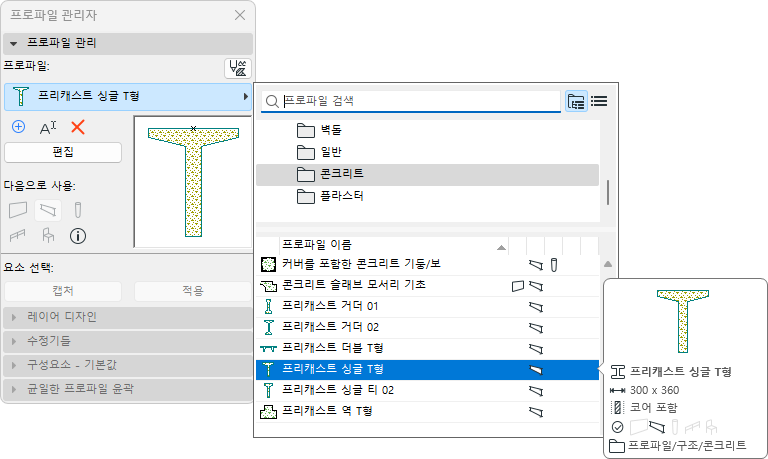Click the 프로파일/구조/콘크리트 path text
This screenshot has height=459, width=768.
(687, 445)
